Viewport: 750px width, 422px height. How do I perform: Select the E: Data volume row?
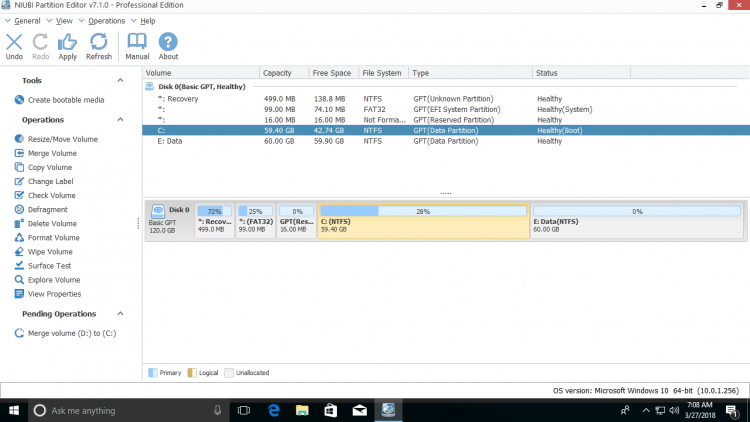pos(446,141)
